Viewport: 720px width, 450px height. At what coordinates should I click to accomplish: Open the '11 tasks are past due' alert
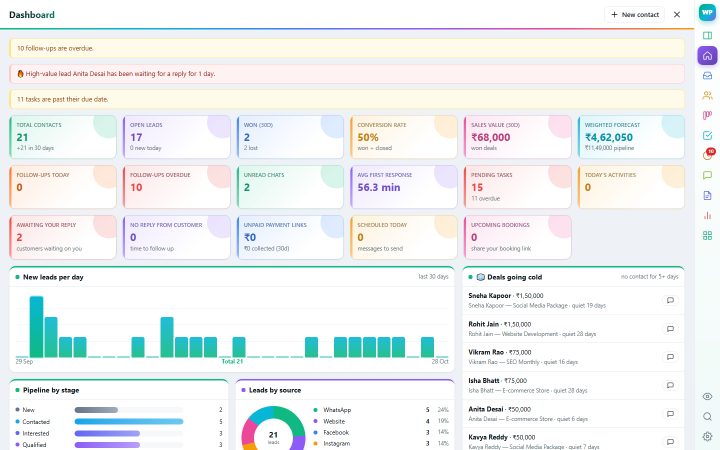coord(347,99)
